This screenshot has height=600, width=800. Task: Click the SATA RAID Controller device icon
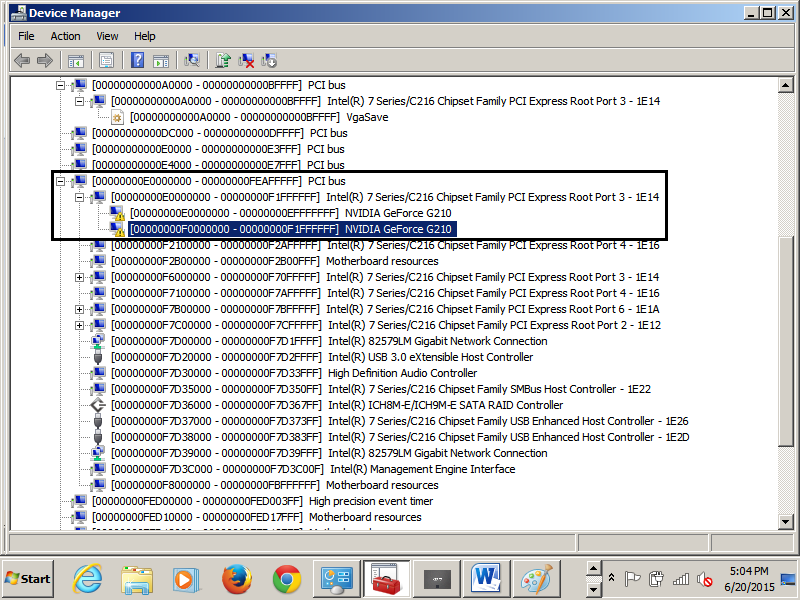(97, 405)
